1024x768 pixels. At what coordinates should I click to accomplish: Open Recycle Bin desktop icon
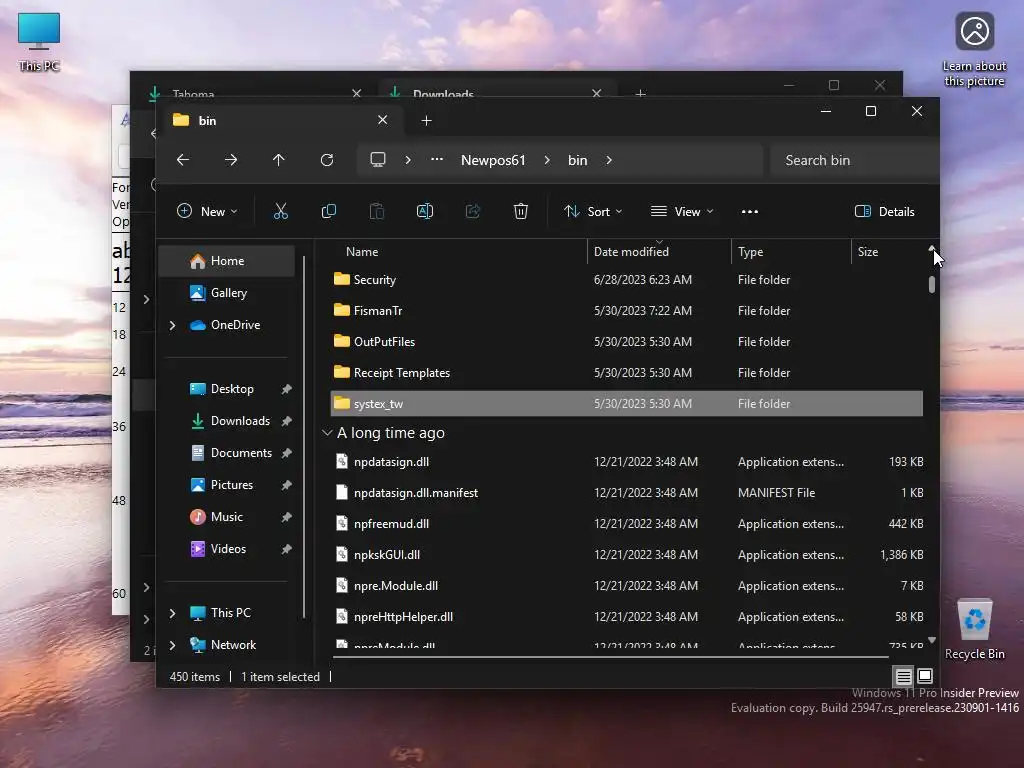(x=974, y=630)
